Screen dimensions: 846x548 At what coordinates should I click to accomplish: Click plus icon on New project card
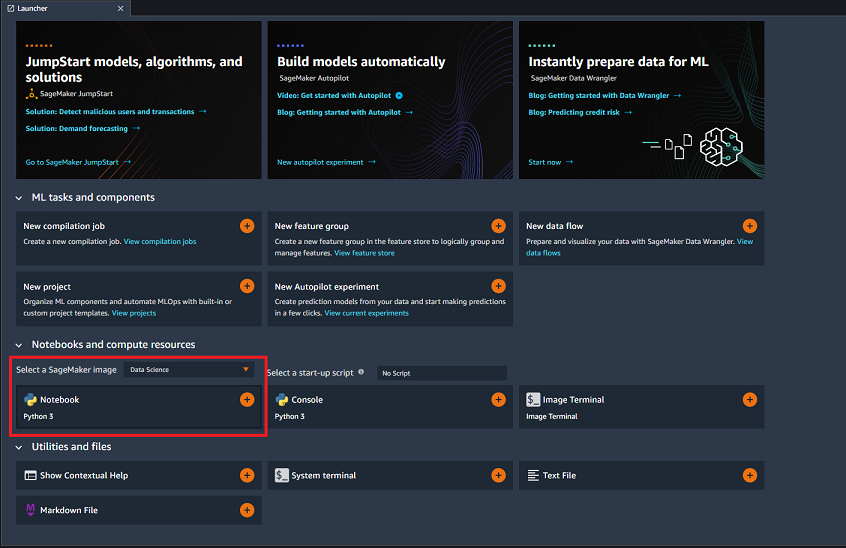247,286
